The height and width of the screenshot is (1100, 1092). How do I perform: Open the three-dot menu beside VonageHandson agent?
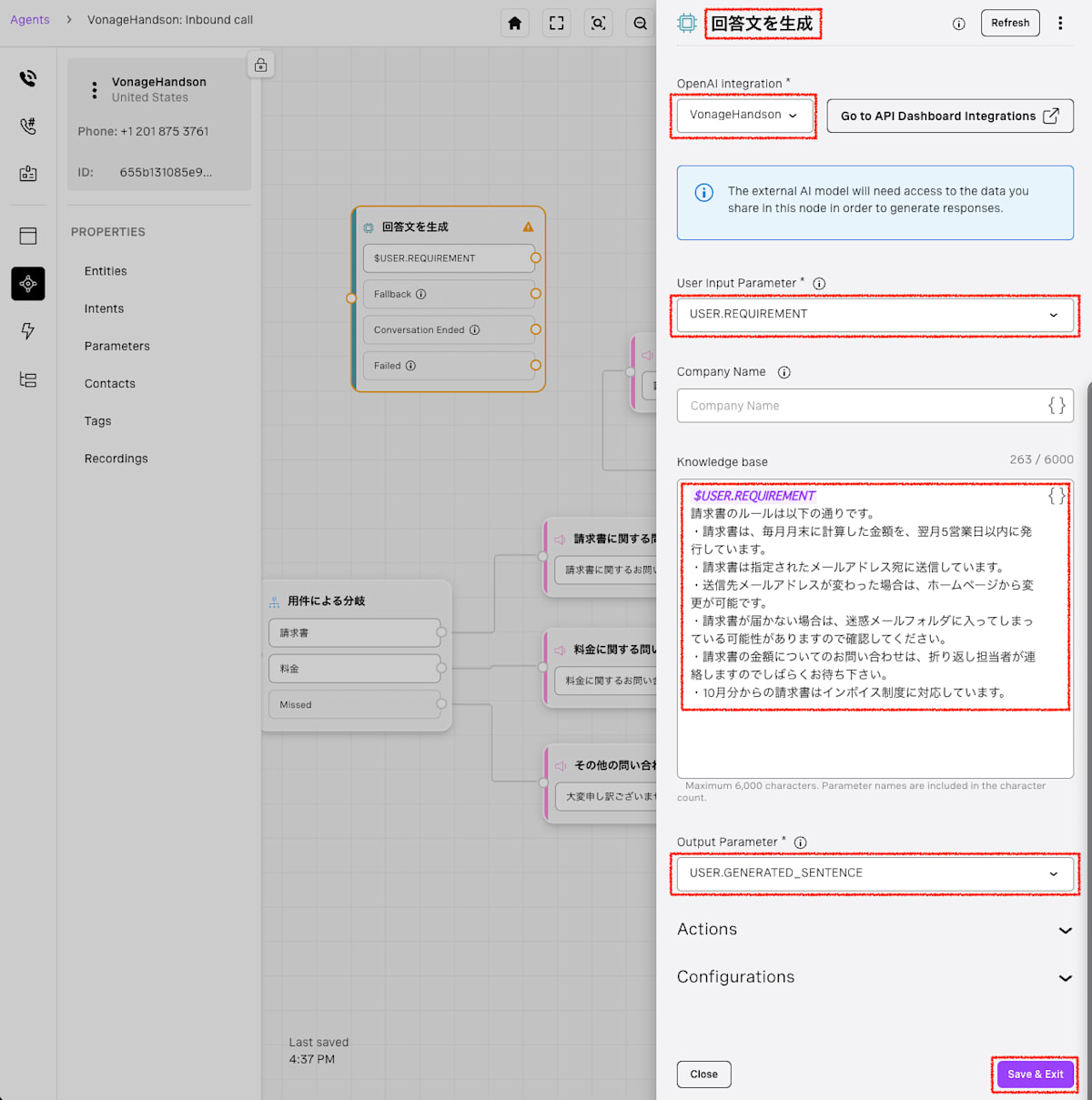point(95,90)
